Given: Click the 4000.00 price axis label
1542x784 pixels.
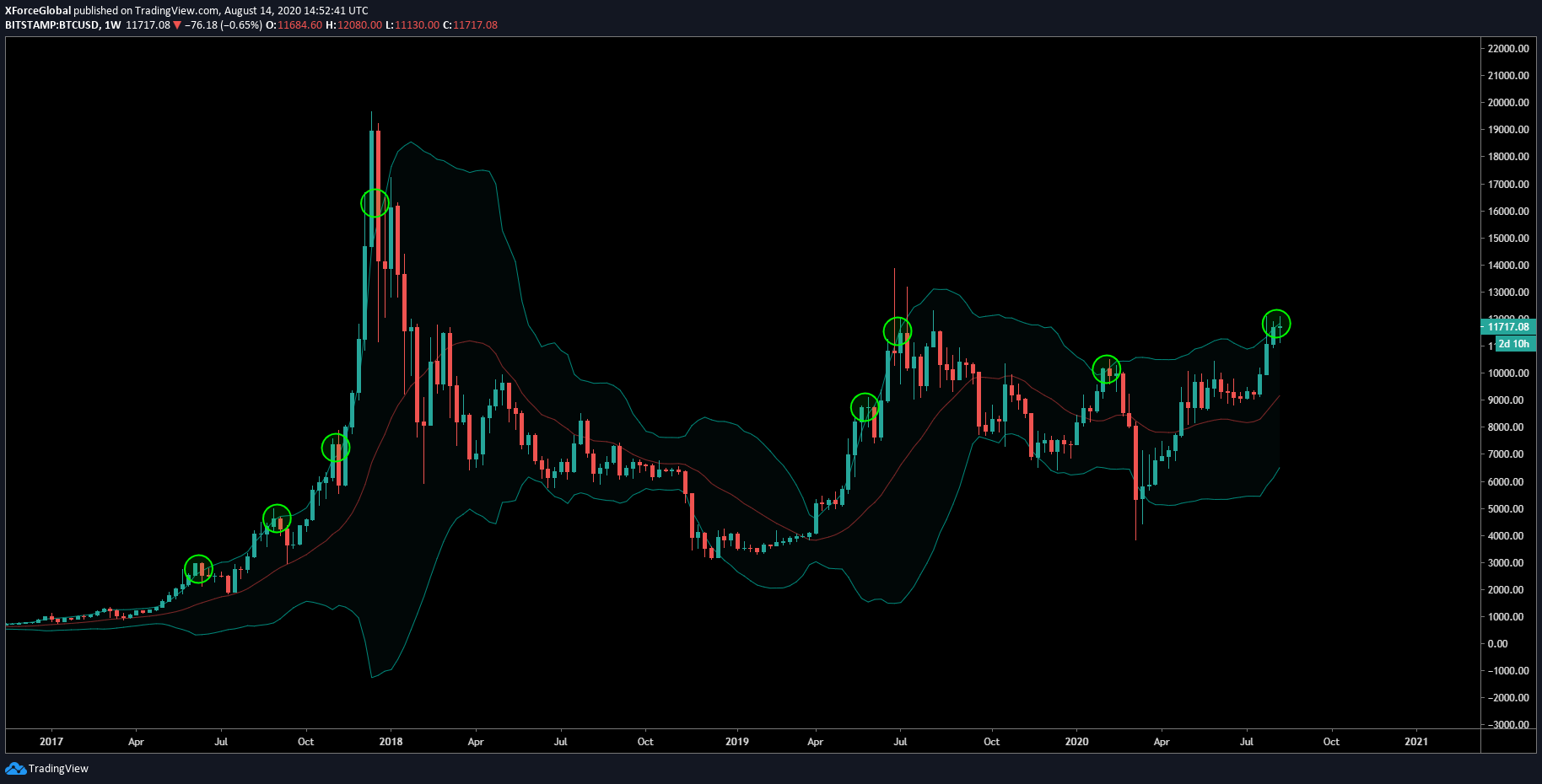Looking at the screenshot, I should click(1506, 535).
